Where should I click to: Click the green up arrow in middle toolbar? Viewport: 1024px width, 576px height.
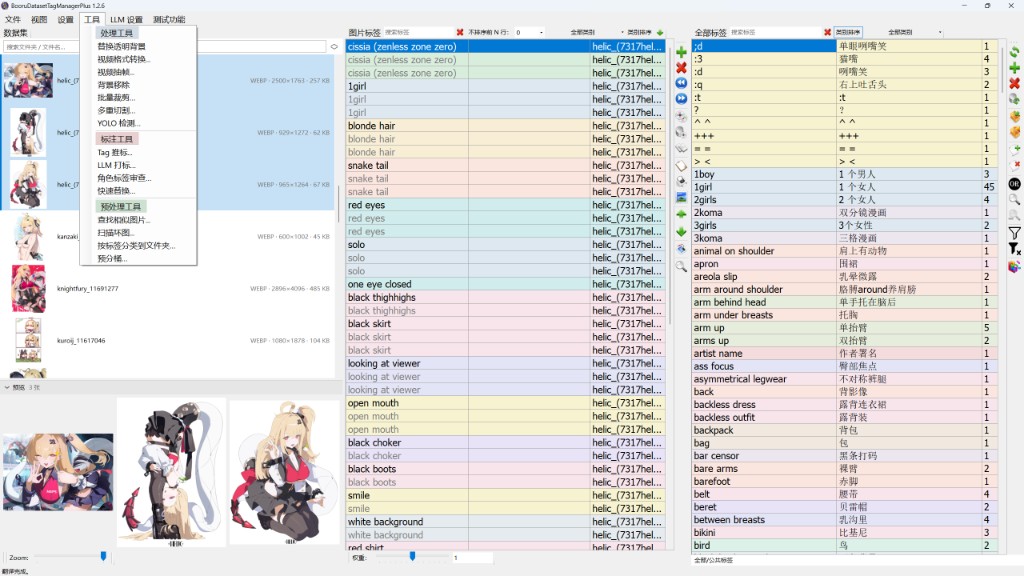[681, 214]
